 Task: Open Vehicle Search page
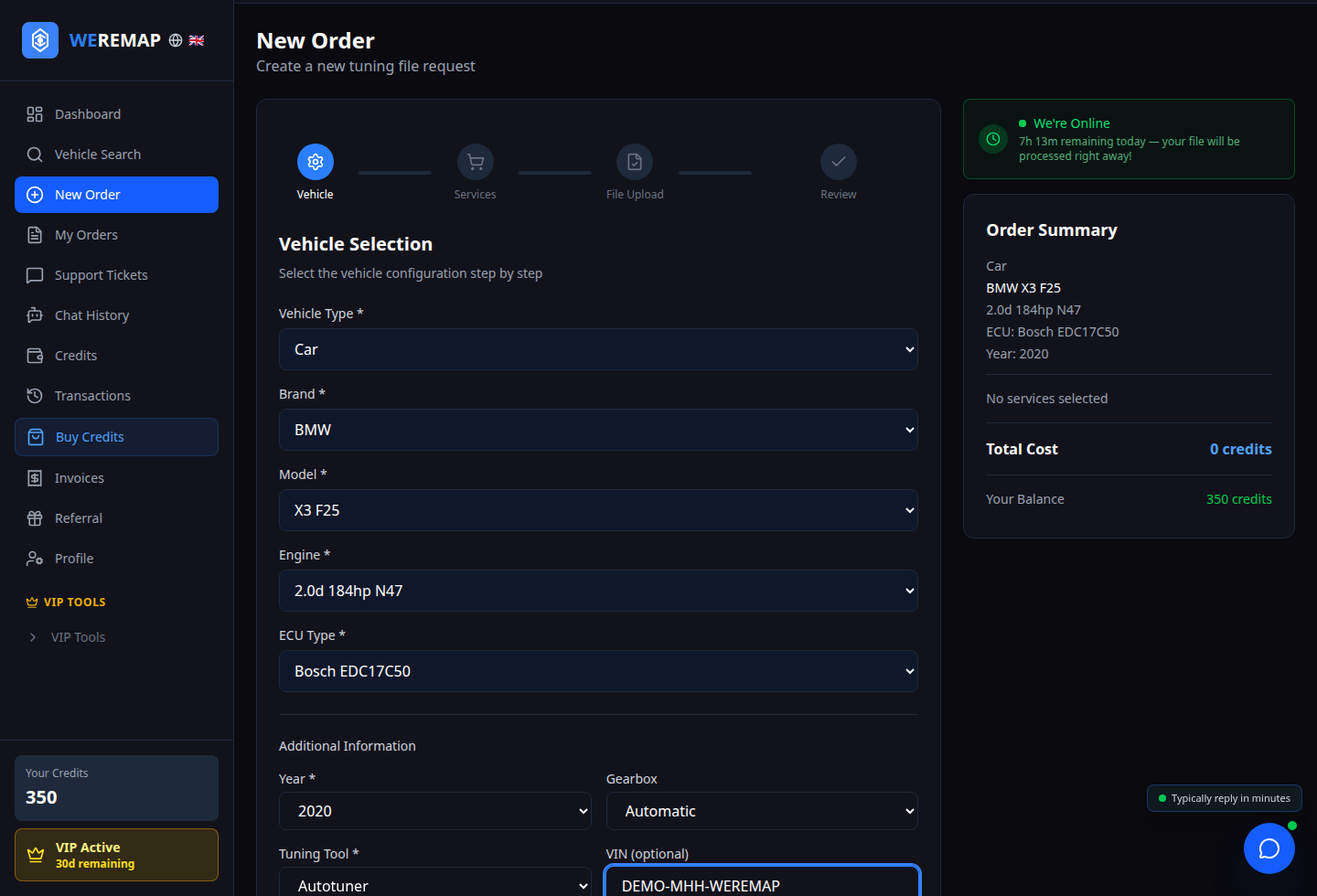(116, 155)
